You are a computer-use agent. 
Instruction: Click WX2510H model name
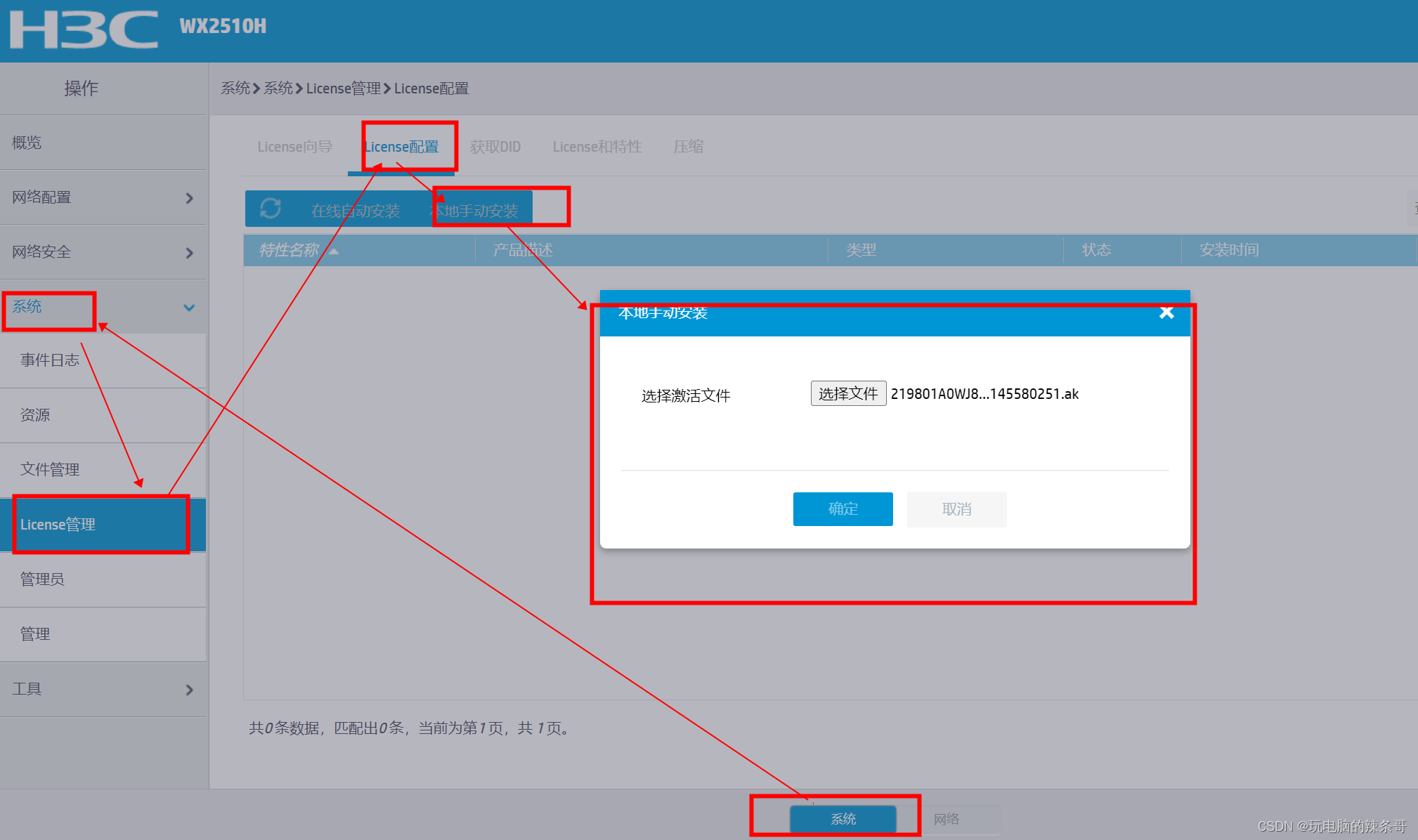[223, 27]
